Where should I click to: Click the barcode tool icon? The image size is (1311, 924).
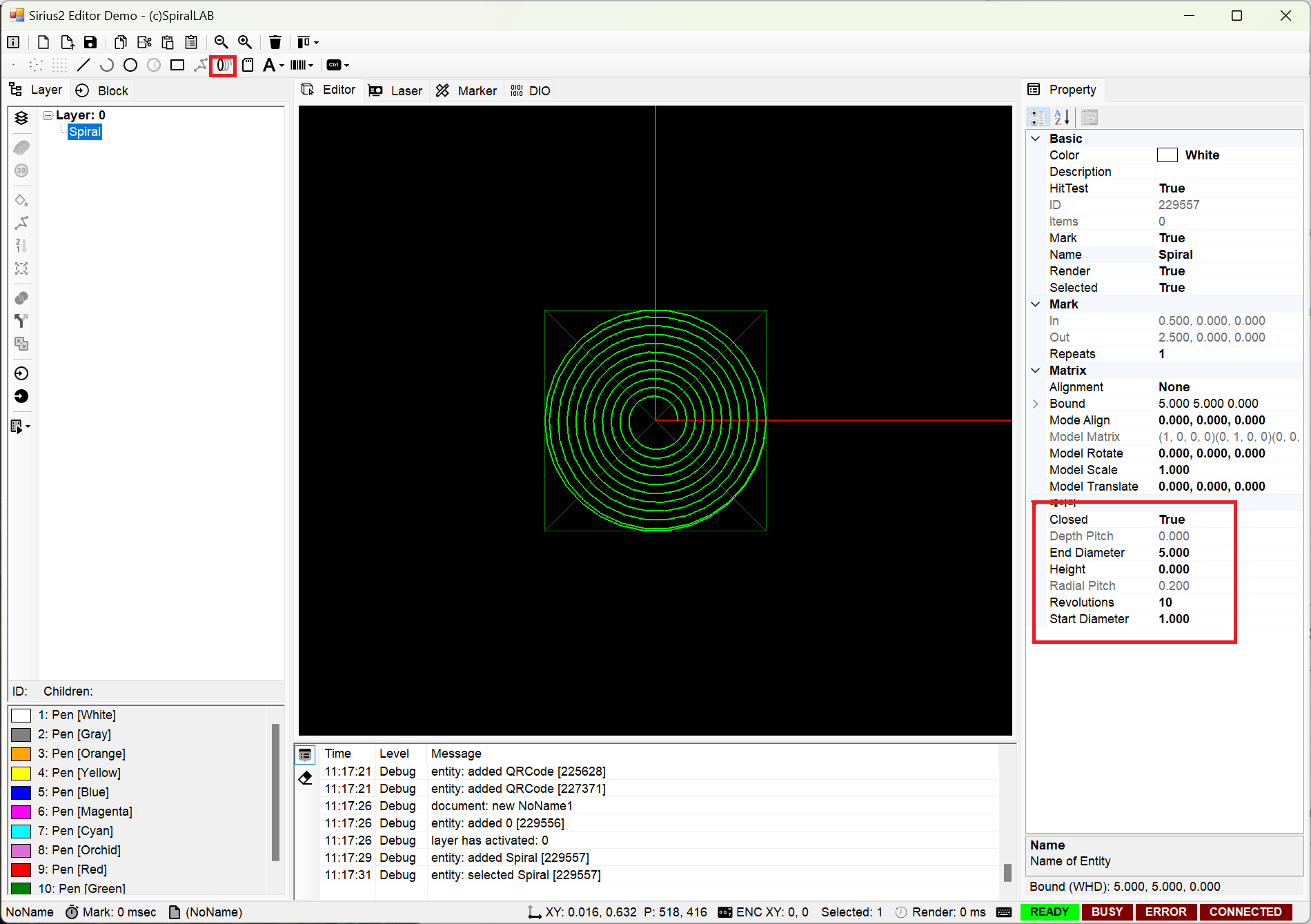point(298,65)
